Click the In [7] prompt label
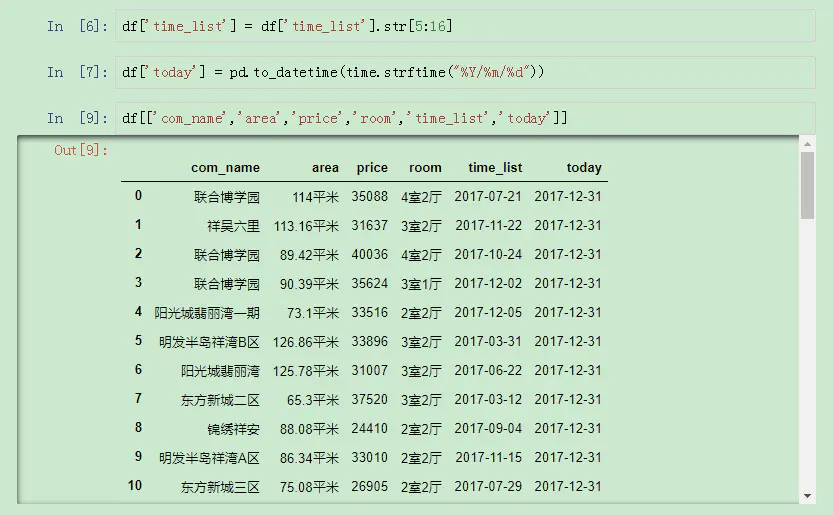The height and width of the screenshot is (515, 833). 77,72
